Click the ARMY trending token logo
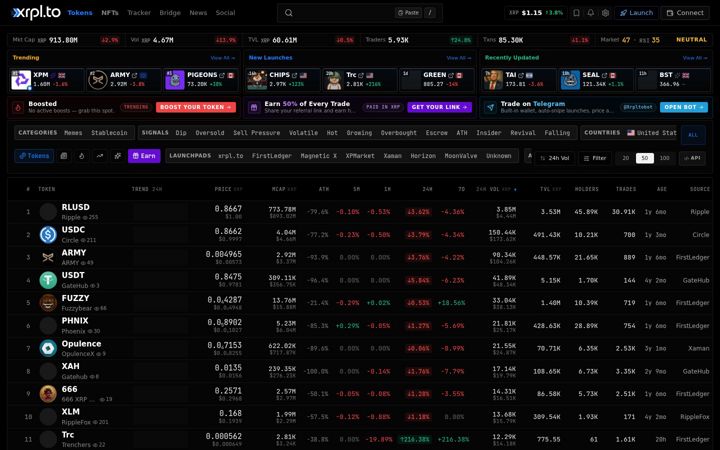The width and height of the screenshot is (720, 450). click(x=98, y=80)
